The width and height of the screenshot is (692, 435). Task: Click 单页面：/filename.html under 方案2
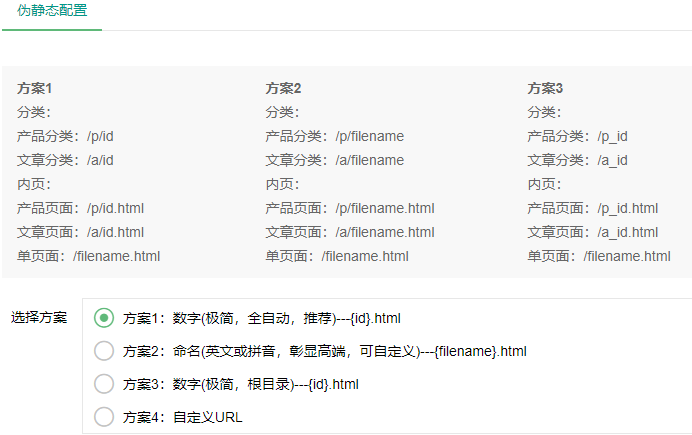click(336, 256)
